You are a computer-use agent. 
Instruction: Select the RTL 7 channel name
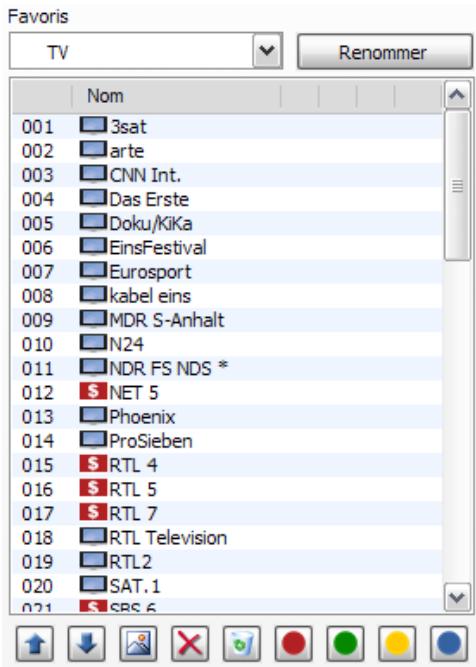coord(133,513)
